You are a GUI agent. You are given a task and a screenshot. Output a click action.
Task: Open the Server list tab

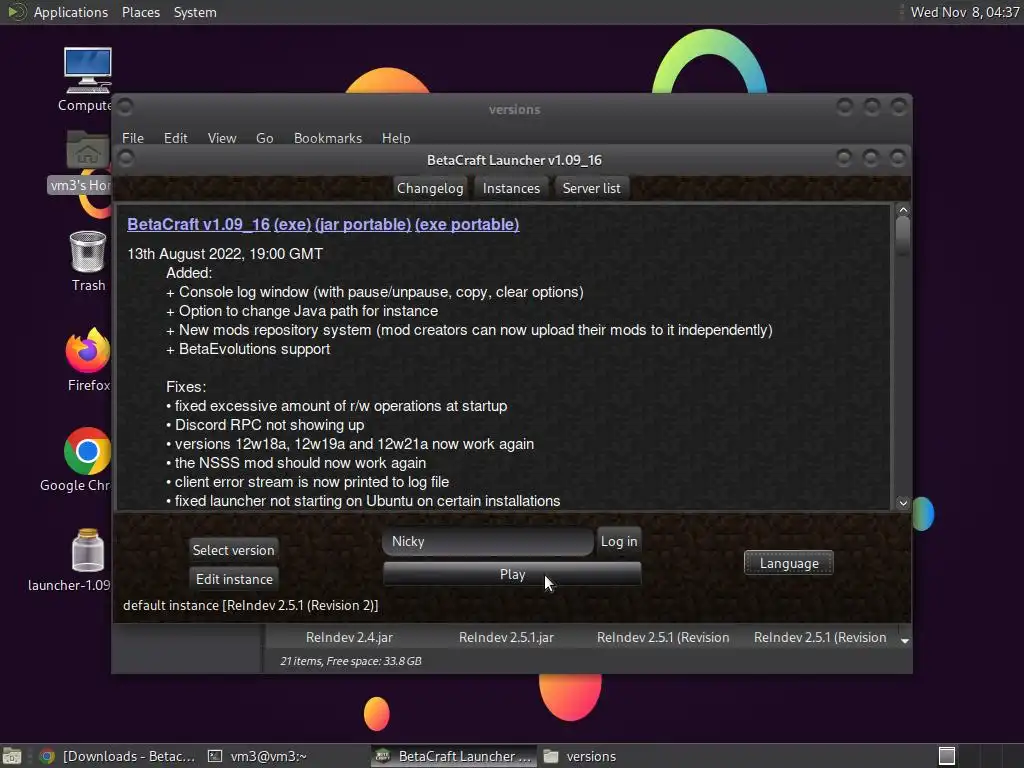[x=591, y=188]
